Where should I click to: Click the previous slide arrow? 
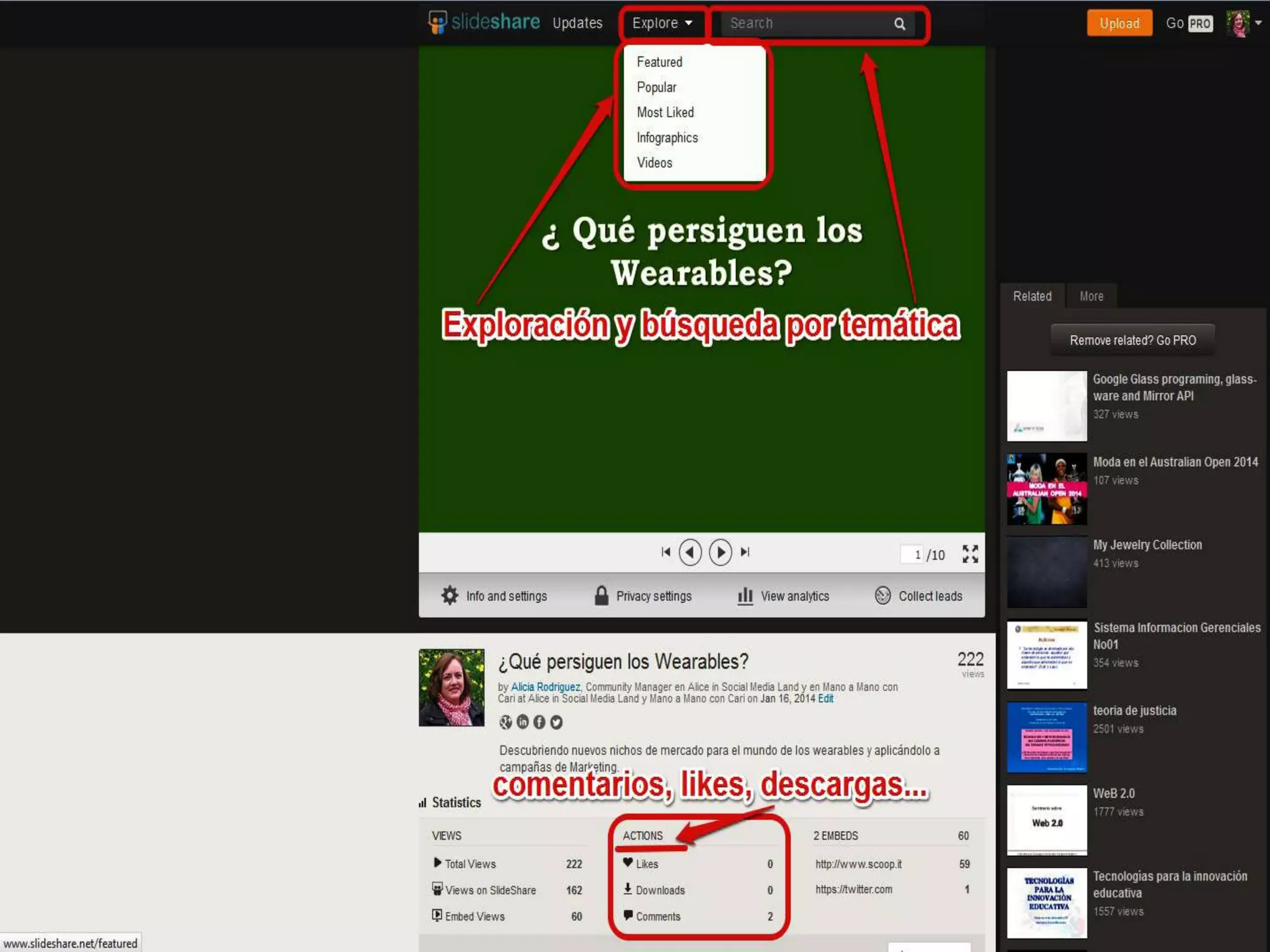coord(690,552)
